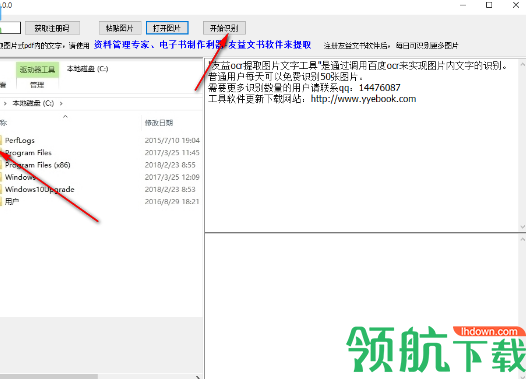Select the 用户 folder

pyautogui.click(x=12, y=202)
